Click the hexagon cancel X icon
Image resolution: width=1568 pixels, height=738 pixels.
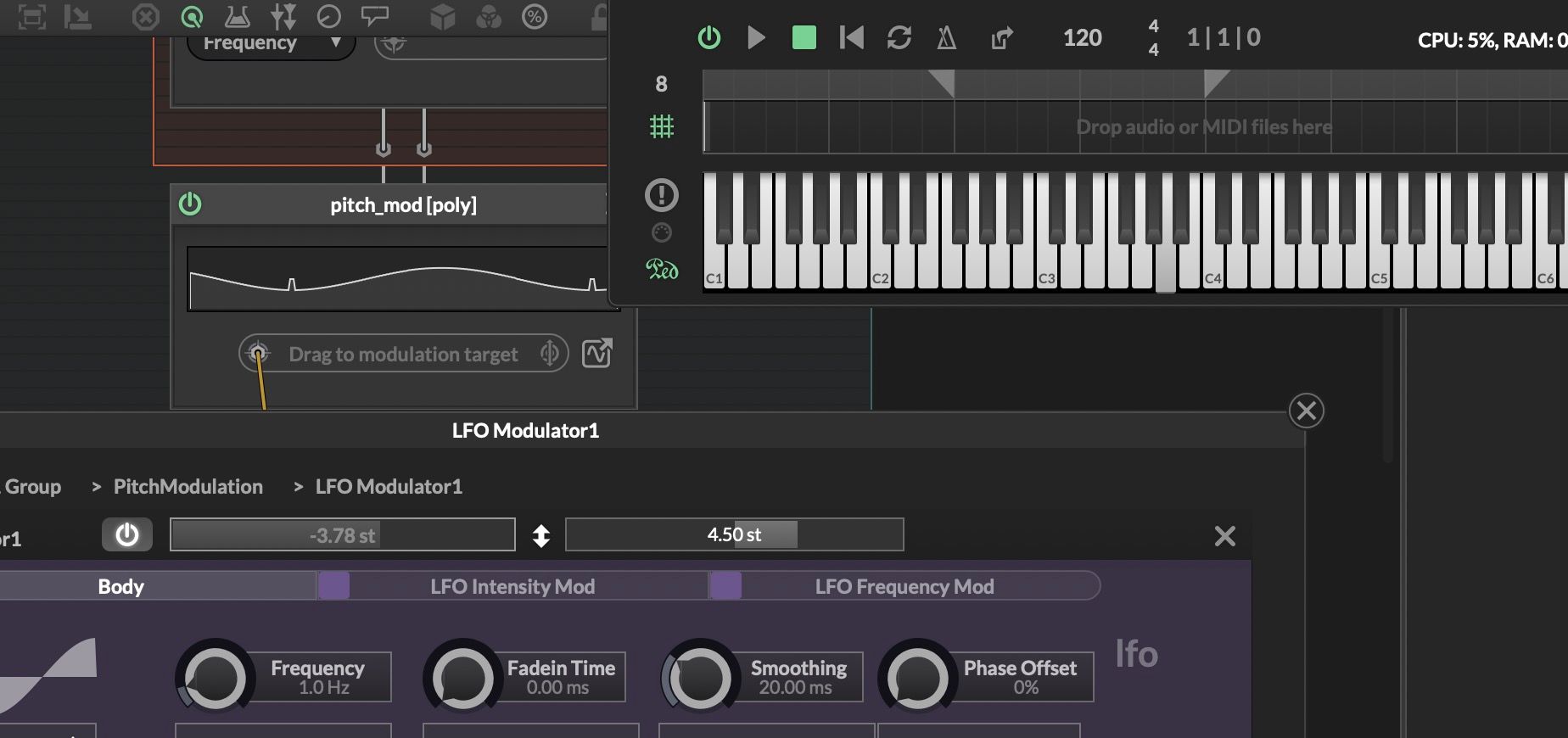click(146, 17)
